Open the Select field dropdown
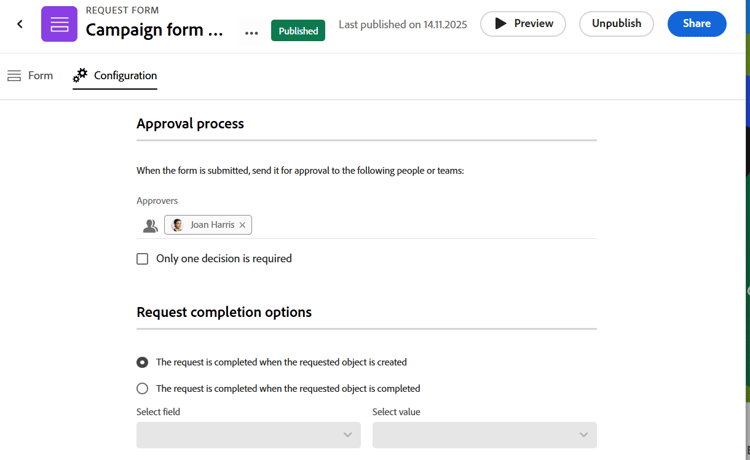The height and width of the screenshot is (460, 750). pos(248,435)
